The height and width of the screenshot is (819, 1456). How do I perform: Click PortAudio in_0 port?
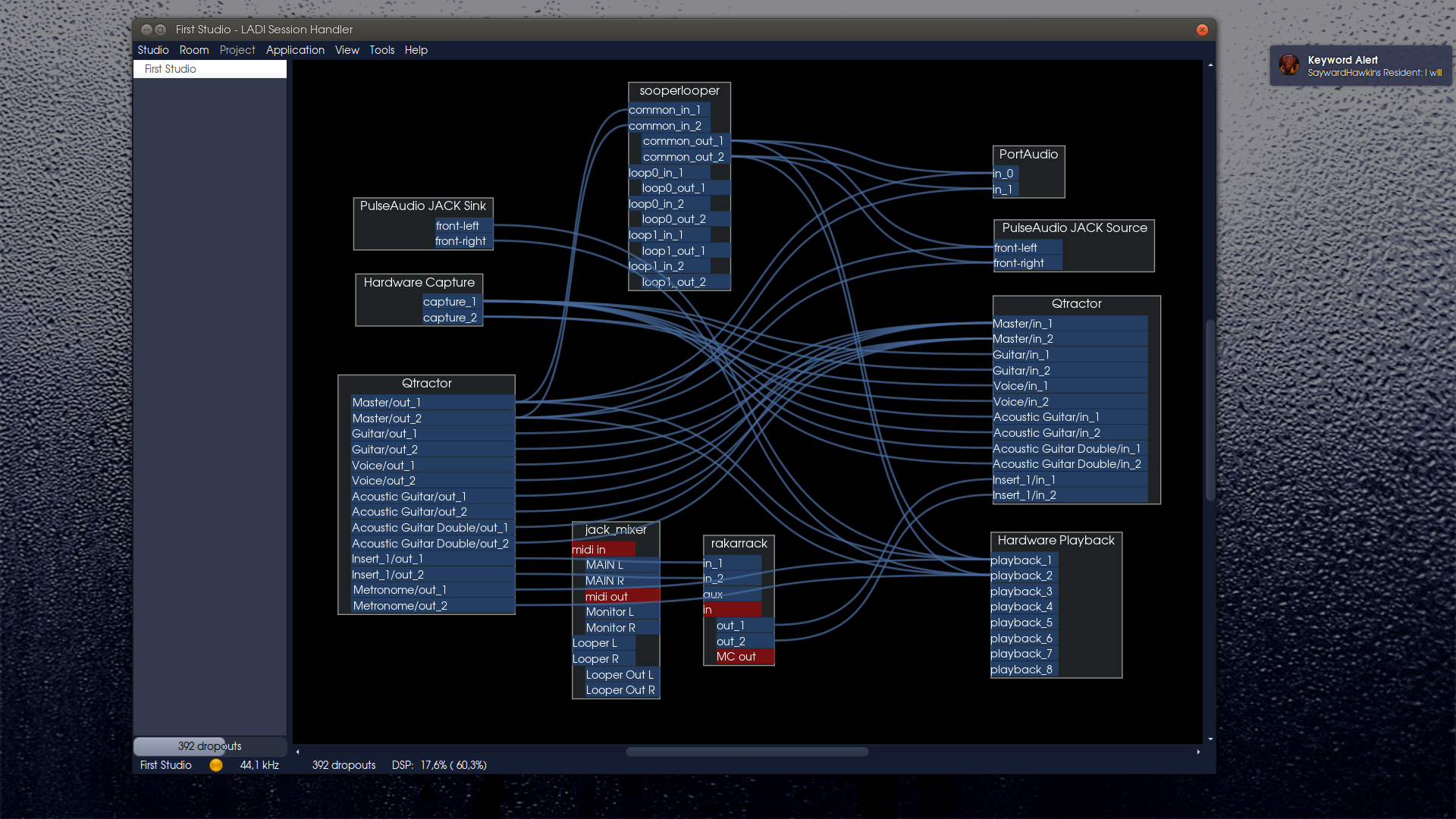pos(1005,174)
